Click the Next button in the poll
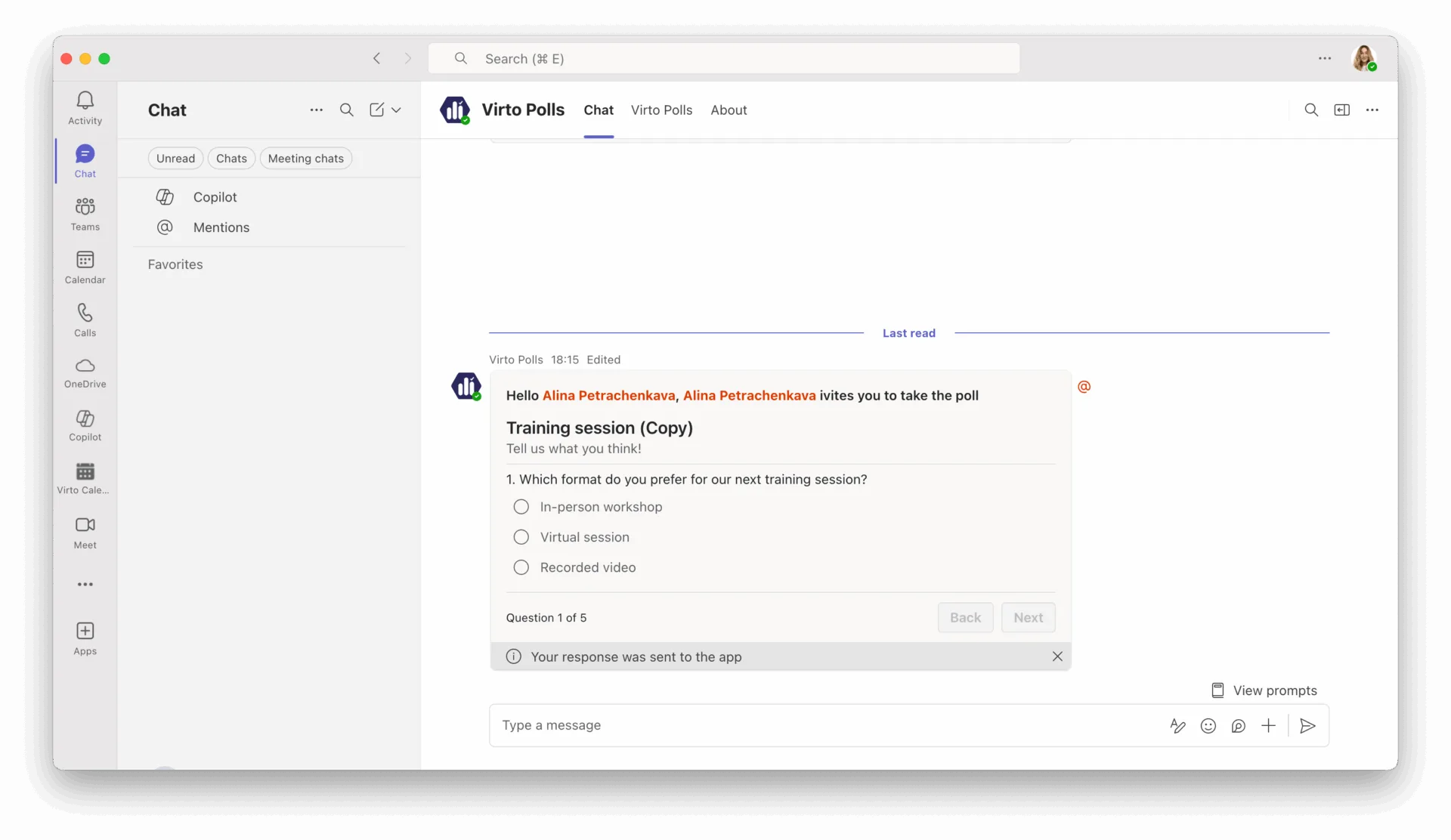 (x=1028, y=618)
